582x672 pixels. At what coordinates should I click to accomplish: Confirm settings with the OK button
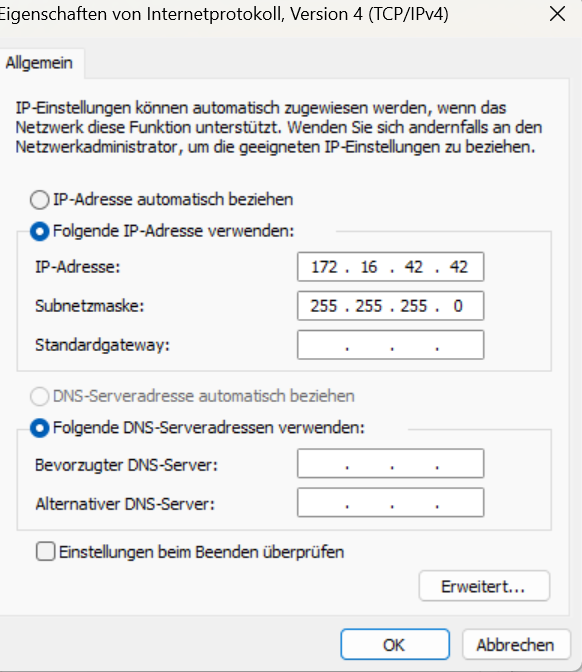coord(395,645)
